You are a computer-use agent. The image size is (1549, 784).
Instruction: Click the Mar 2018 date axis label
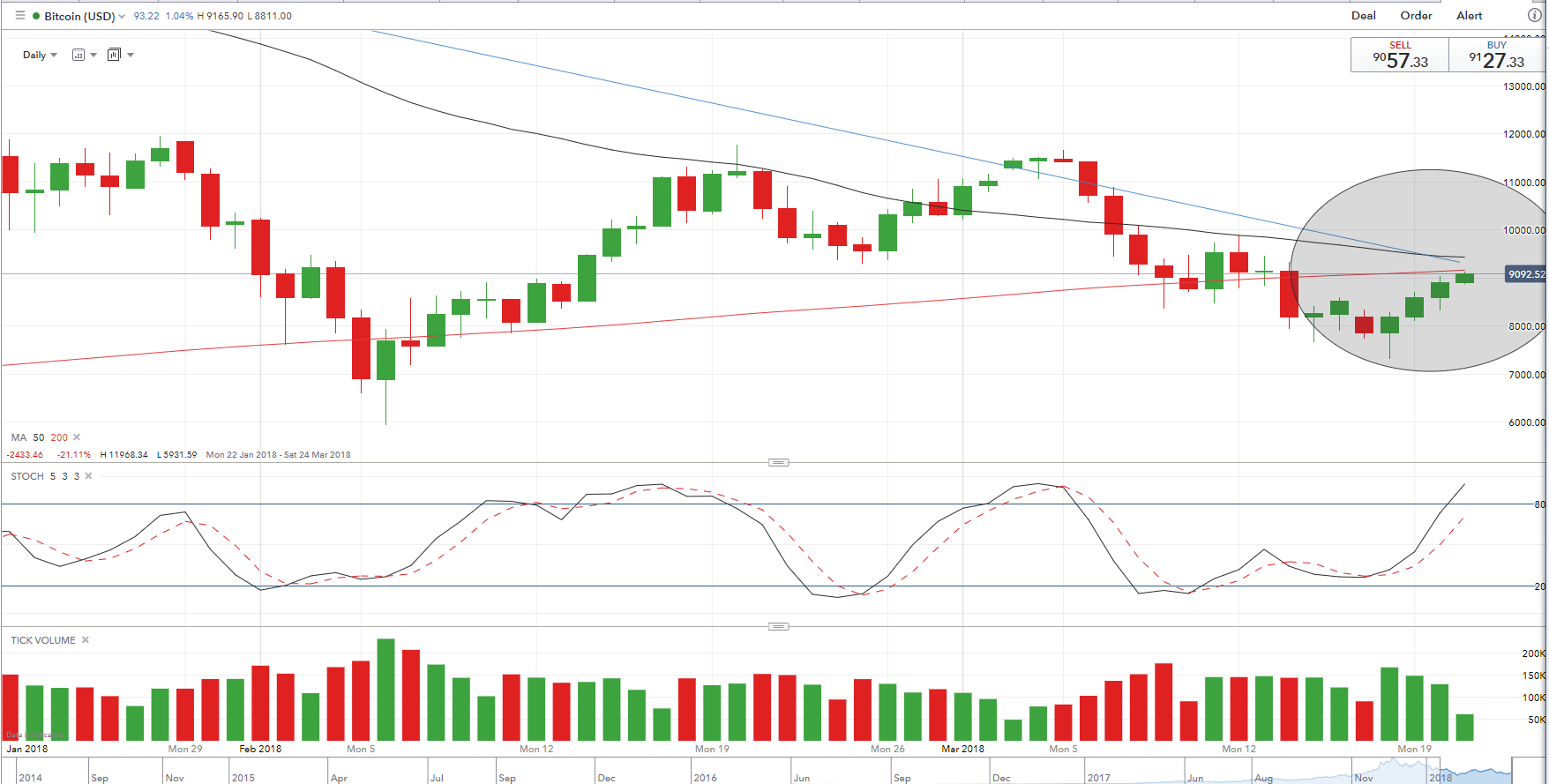click(962, 749)
